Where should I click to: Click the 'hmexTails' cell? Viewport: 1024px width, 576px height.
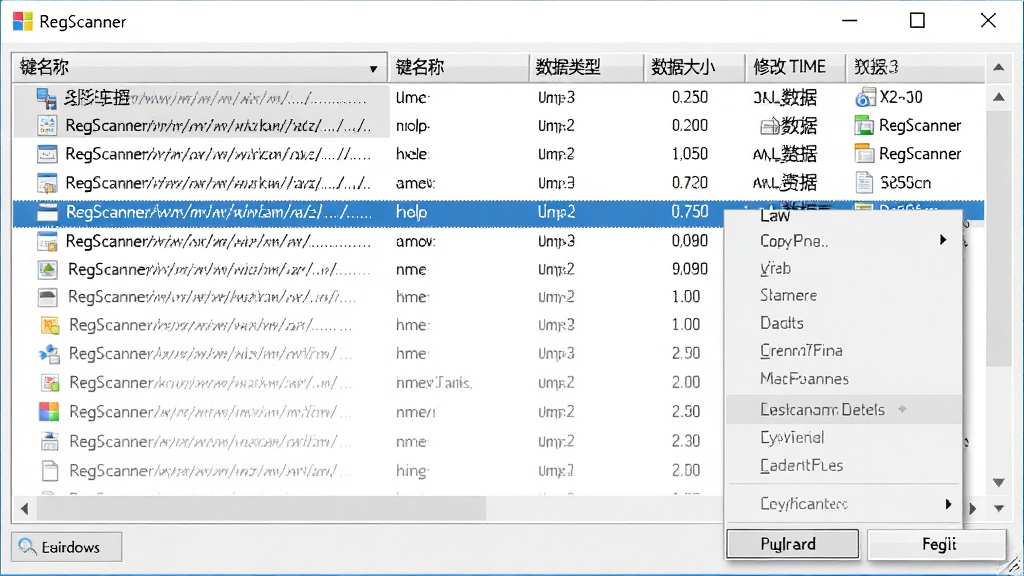coord(434,383)
